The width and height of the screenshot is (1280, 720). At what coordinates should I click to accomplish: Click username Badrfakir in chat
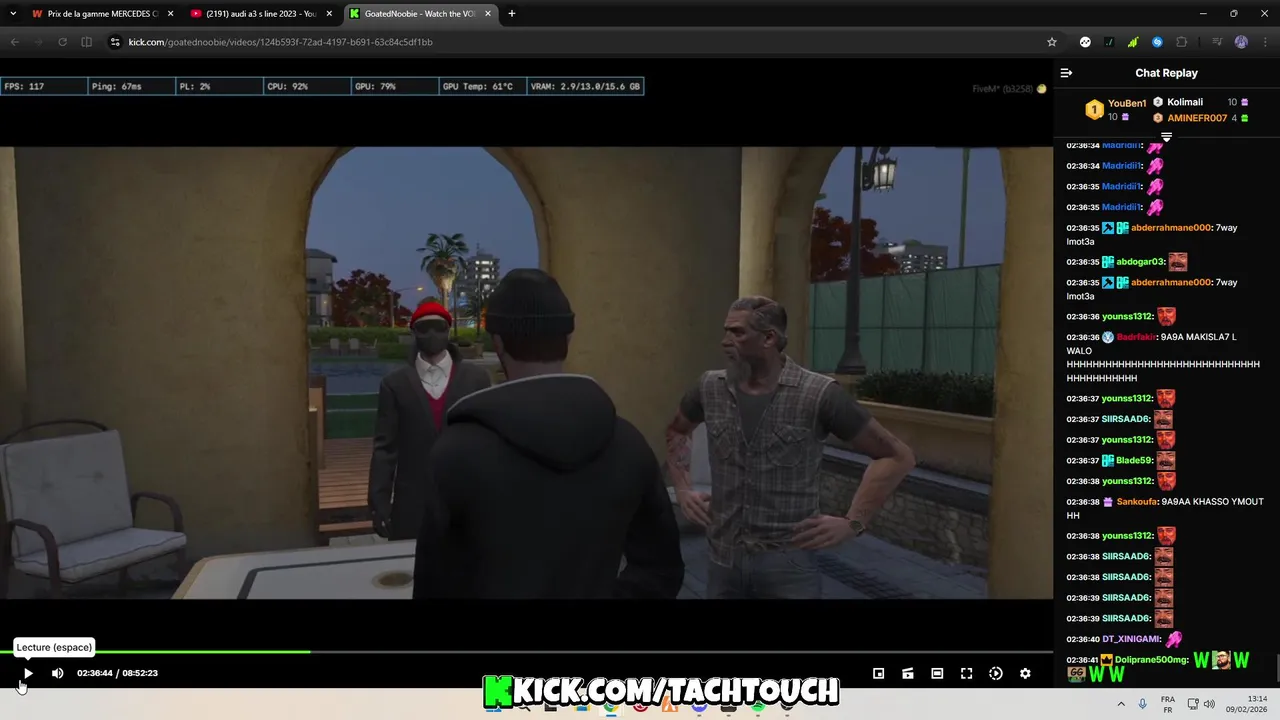point(1137,337)
